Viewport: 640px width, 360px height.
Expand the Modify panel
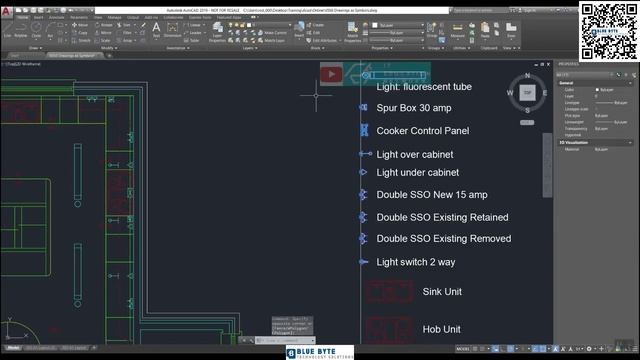pyautogui.click(x=109, y=48)
